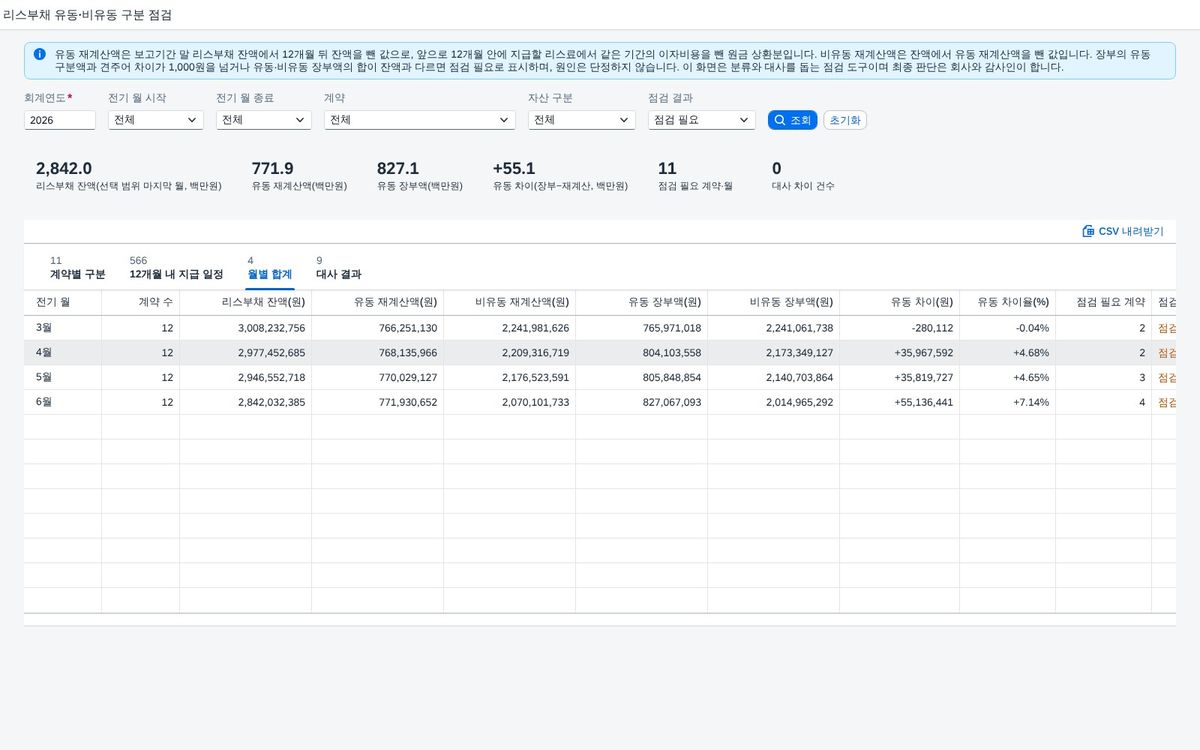Open the 전기 월 종료 dropdown
1200x750 pixels.
coord(264,120)
